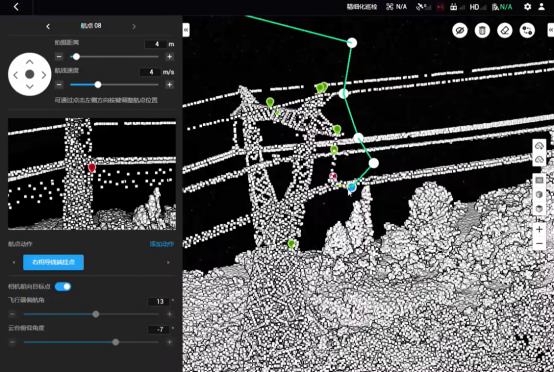Image resolution: width=554 pixels, height=372 pixels.
Task: Click the red circular warning status icon
Action: pos(440,7)
